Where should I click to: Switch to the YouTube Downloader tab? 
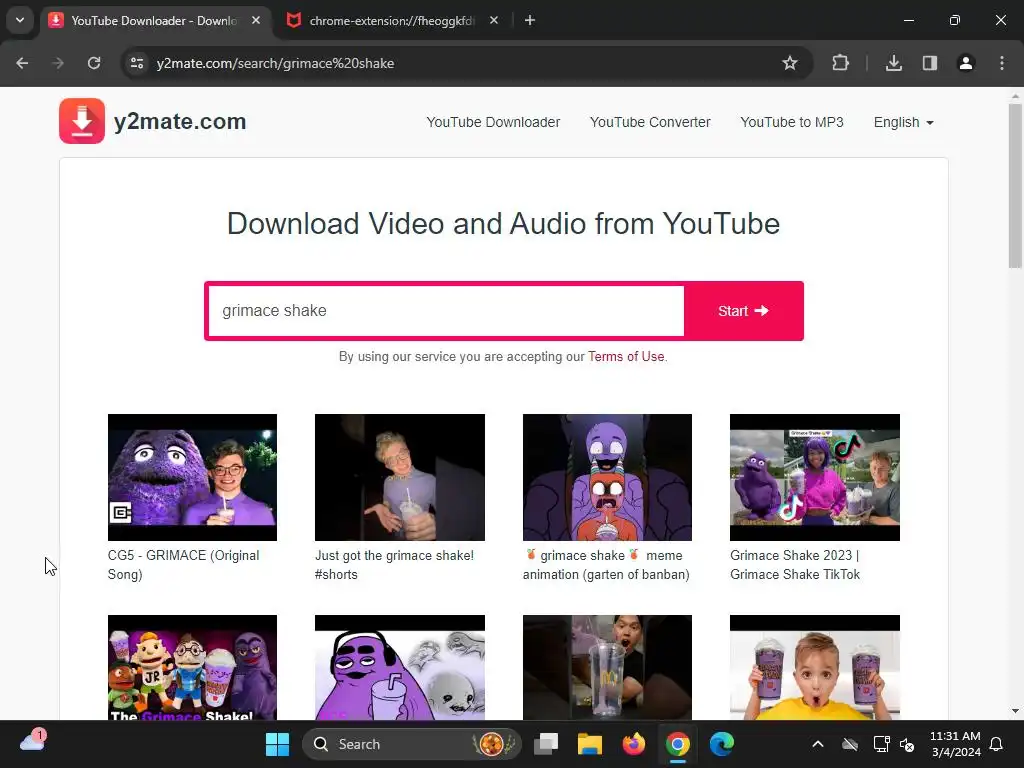pos(153,21)
